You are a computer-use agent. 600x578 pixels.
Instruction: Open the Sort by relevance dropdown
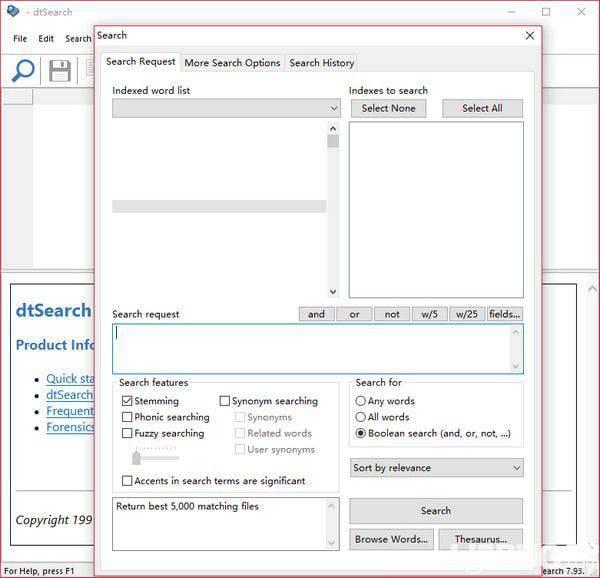point(436,467)
